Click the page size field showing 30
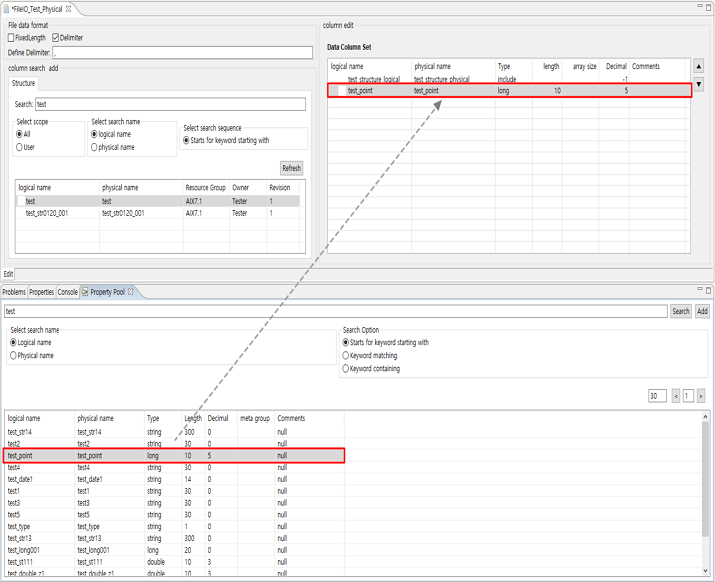Image resolution: width=715 pixels, height=582 pixels. click(657, 396)
